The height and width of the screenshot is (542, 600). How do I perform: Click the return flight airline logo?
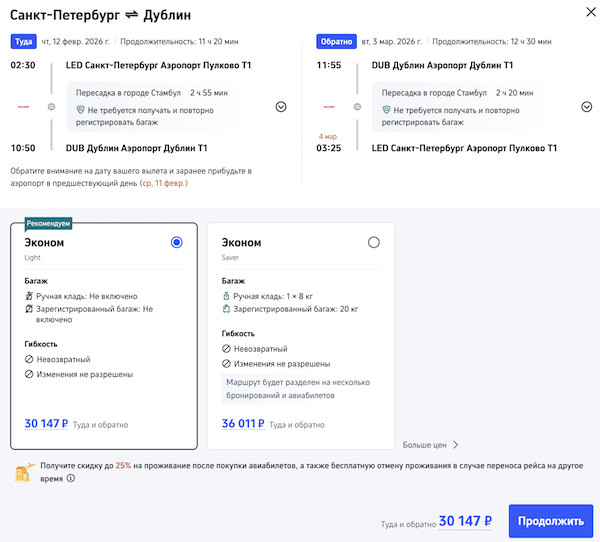[x=329, y=105]
